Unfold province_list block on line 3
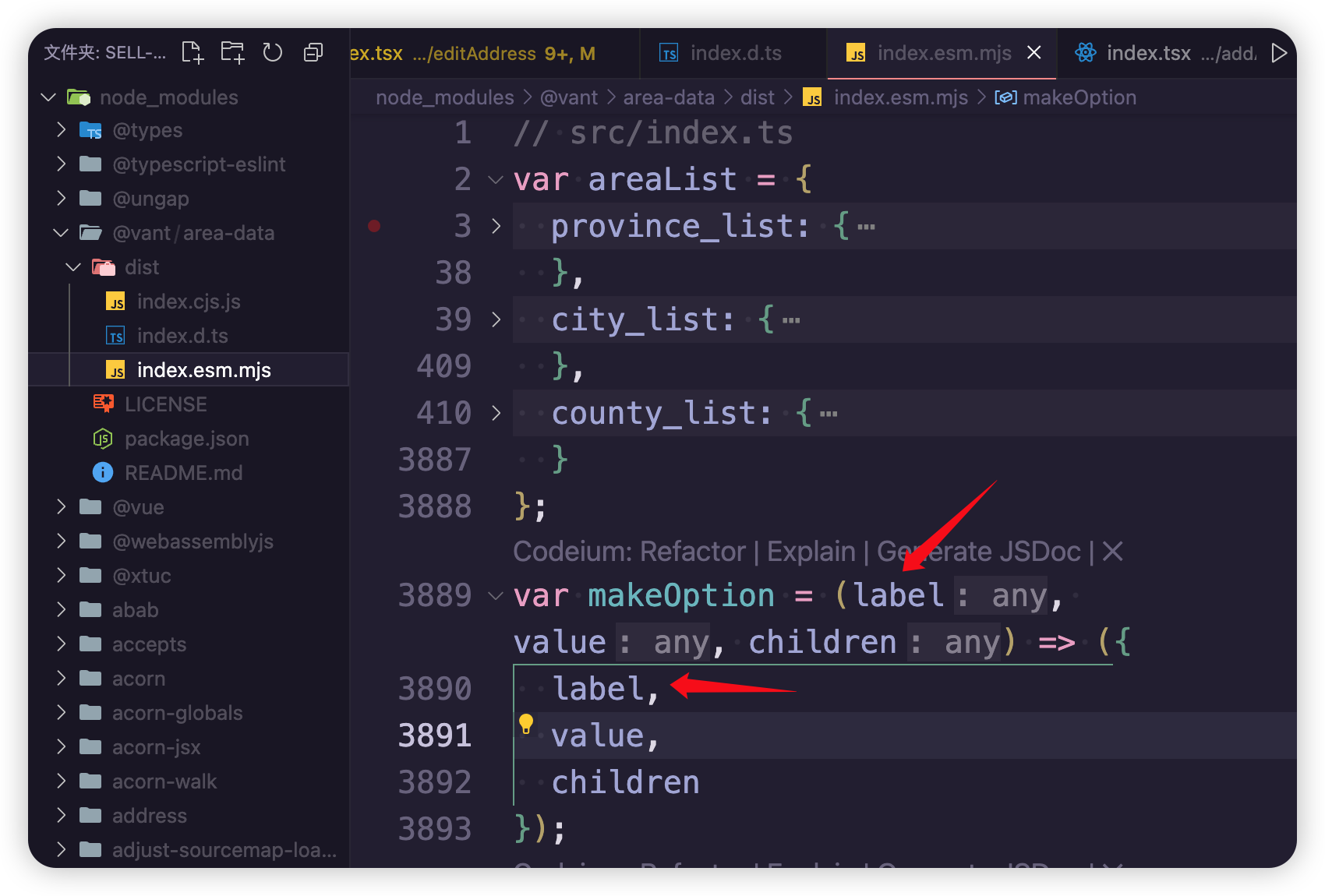Screen dimensions: 1325x896 496,226
